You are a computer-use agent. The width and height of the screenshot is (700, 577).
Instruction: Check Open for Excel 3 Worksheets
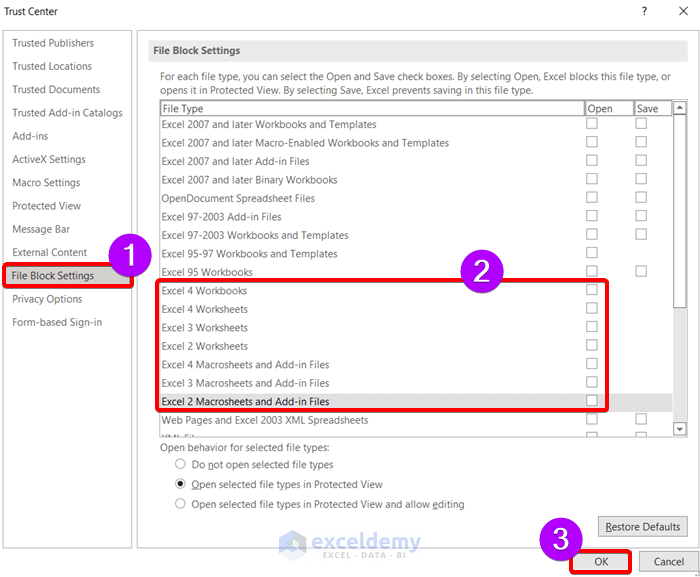tap(592, 327)
